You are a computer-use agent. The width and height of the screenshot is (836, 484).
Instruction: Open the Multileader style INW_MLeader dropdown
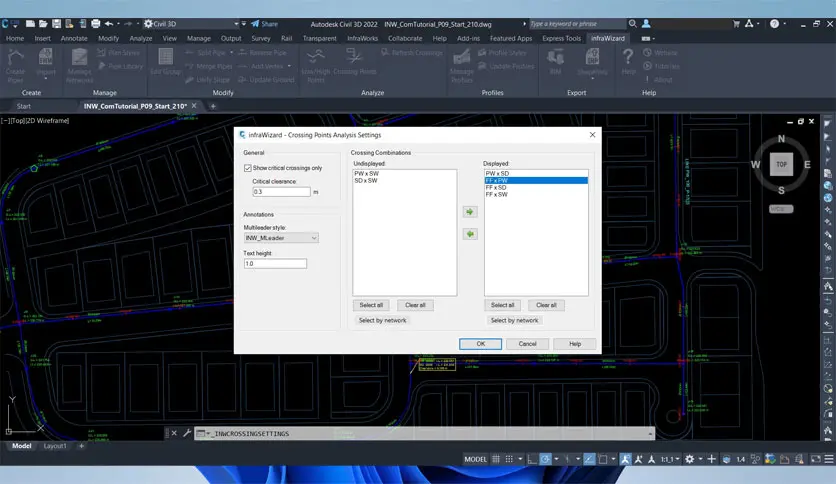click(281, 238)
